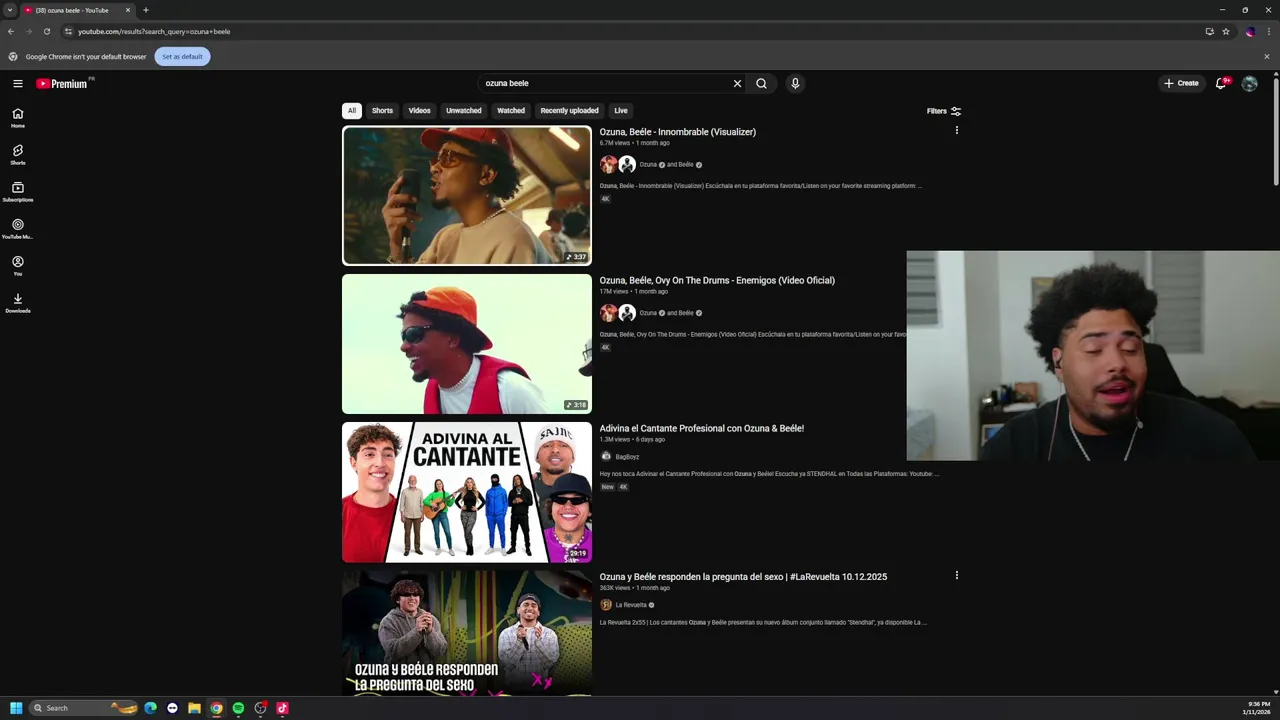Screen dimensions: 1280x720
Task: Start voice search with microphone icon
Action: (x=795, y=84)
